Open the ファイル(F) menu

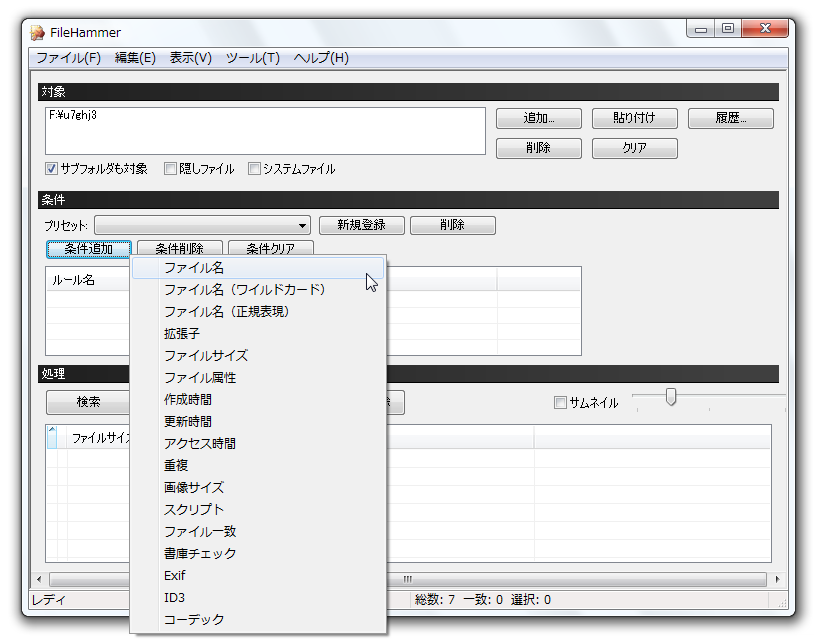click(x=68, y=58)
